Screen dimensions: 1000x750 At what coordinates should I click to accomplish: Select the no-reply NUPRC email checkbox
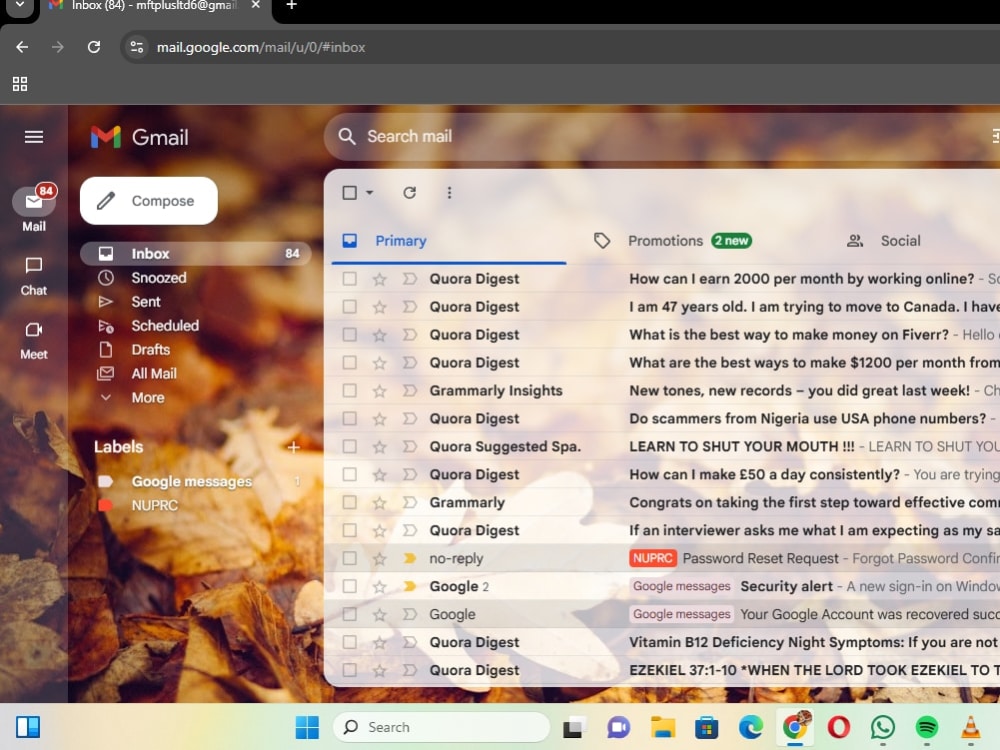click(x=349, y=559)
